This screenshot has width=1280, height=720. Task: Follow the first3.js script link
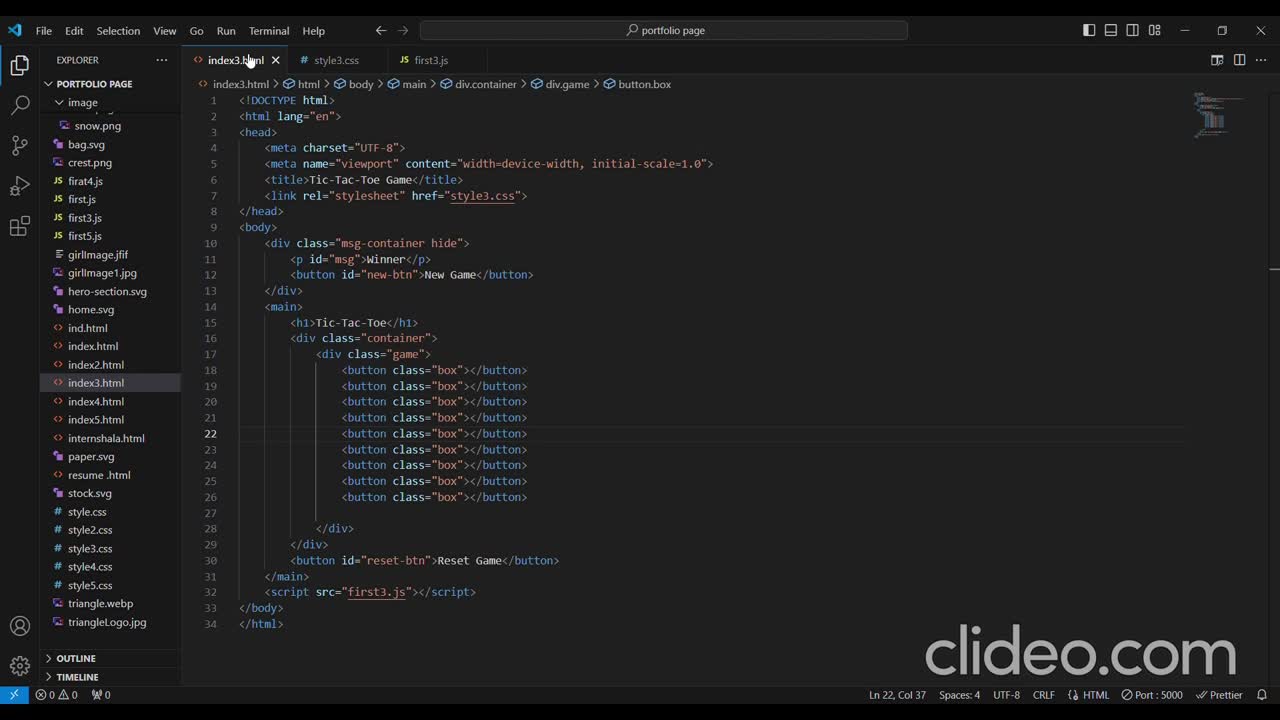pyautogui.click(x=376, y=592)
